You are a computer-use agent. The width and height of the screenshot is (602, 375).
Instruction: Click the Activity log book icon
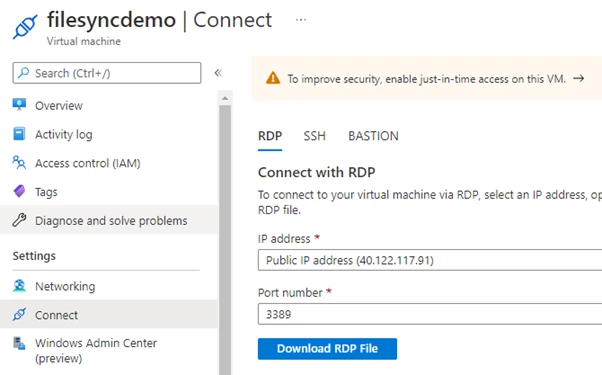[x=19, y=134]
